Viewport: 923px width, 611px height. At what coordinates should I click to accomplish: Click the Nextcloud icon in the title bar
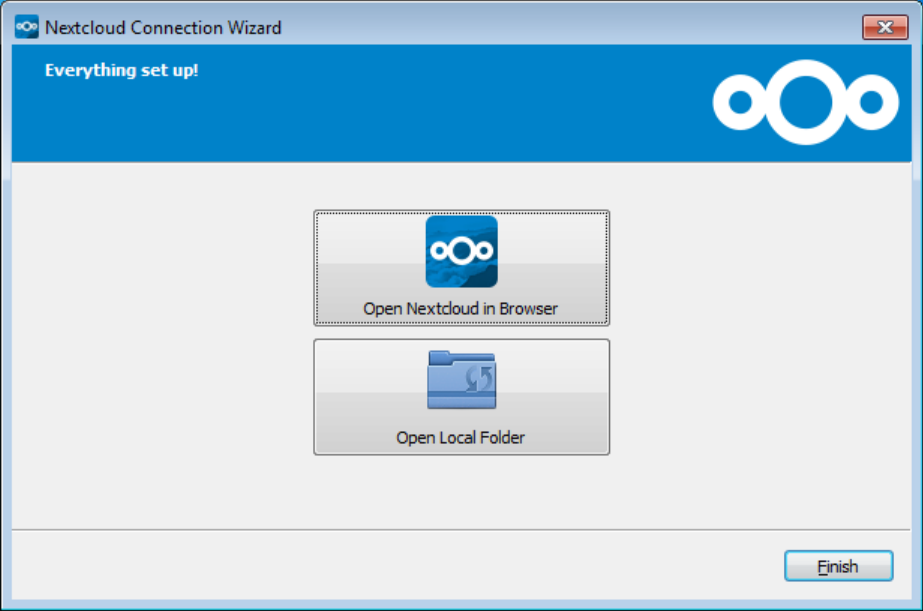pos(27,27)
